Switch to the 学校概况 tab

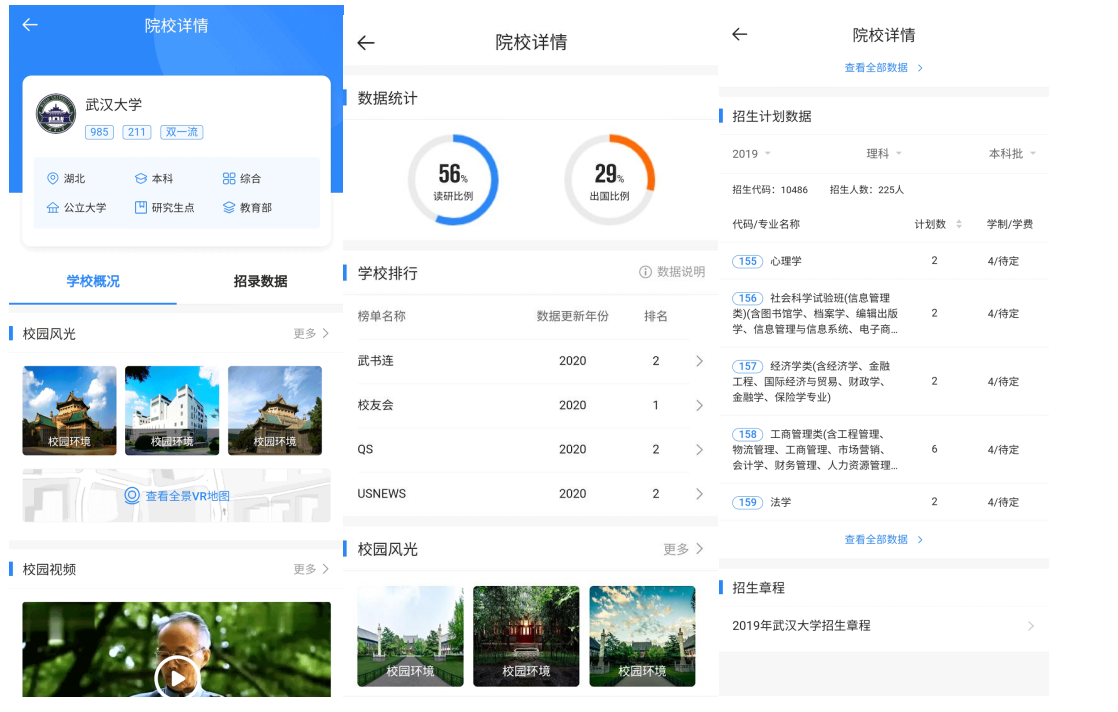tap(93, 281)
